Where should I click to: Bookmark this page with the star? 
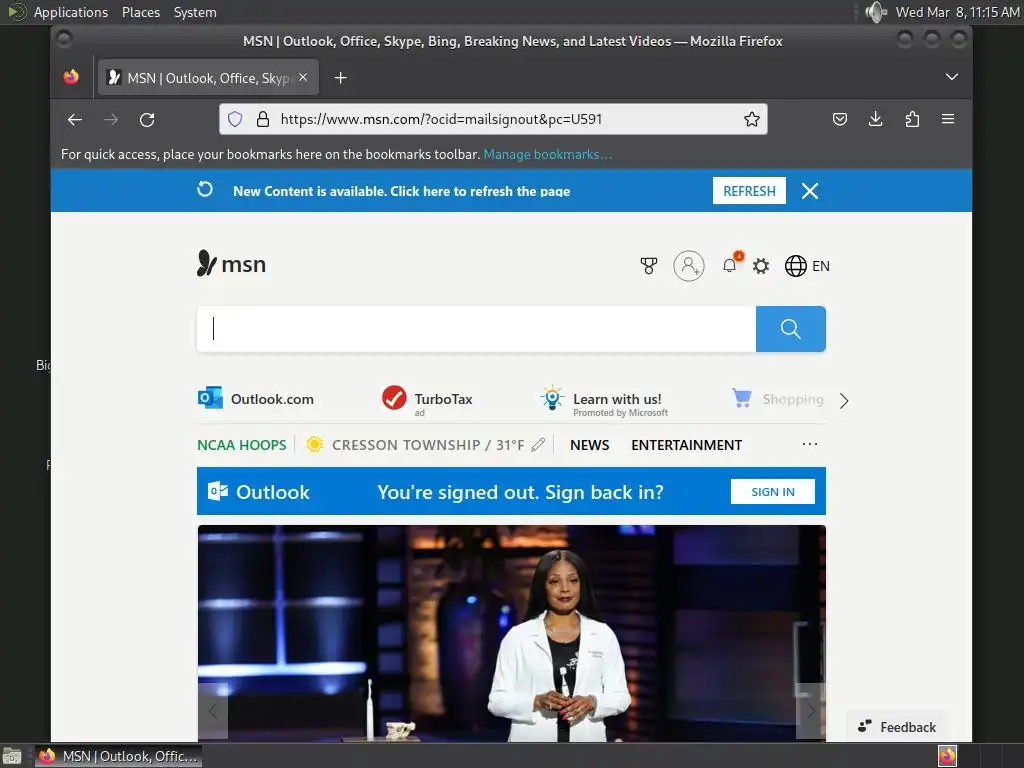pyautogui.click(x=752, y=119)
